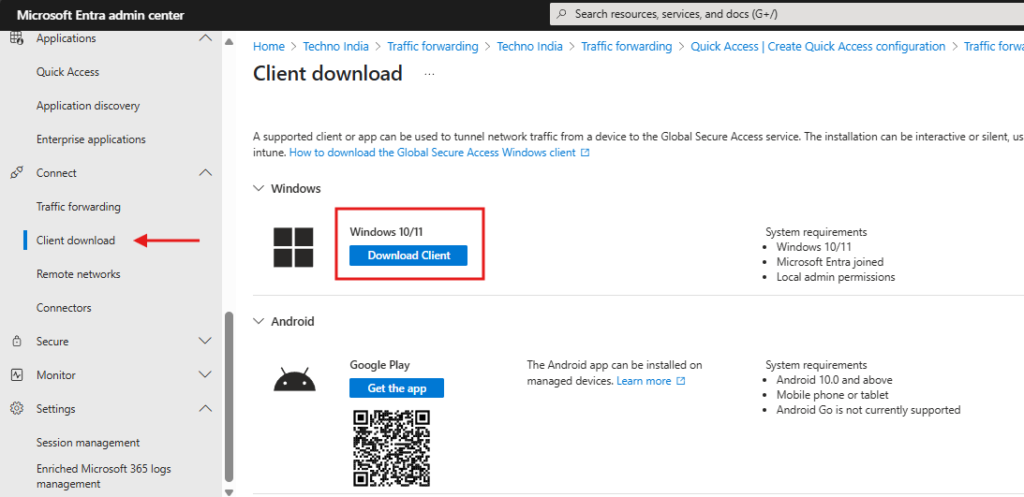This screenshot has height=497, width=1024.
Task: Click the Get the app button
Action: tap(396, 388)
